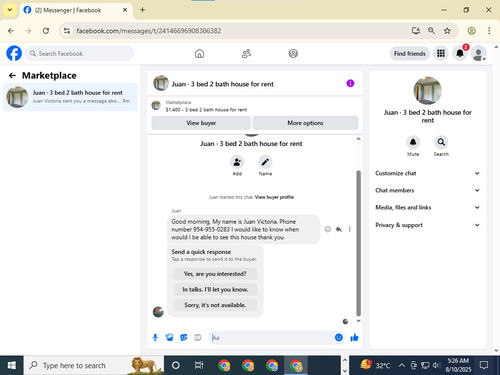Click the Windows taskbar search box

click(94, 365)
